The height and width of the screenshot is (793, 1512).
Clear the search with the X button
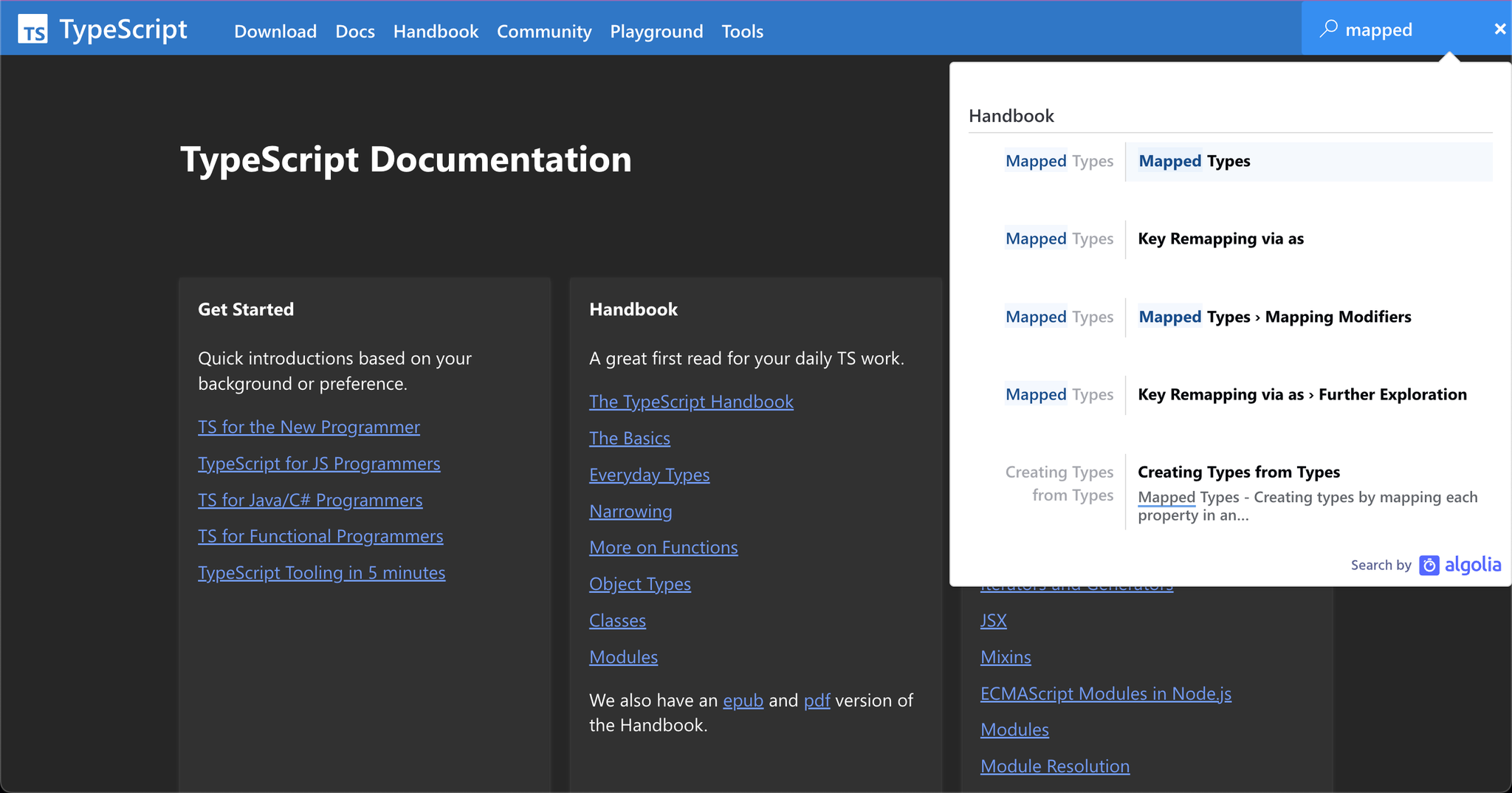1499,29
